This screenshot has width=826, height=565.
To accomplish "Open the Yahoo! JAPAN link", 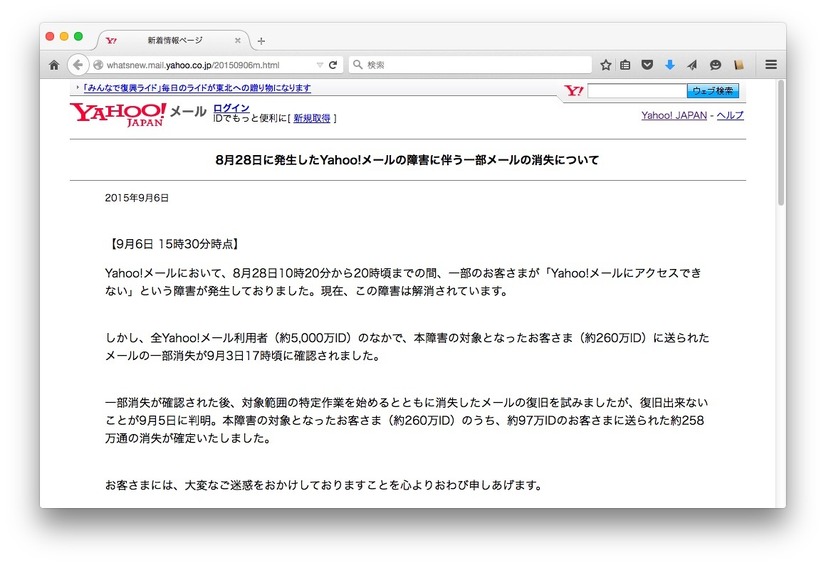I will [x=674, y=115].
